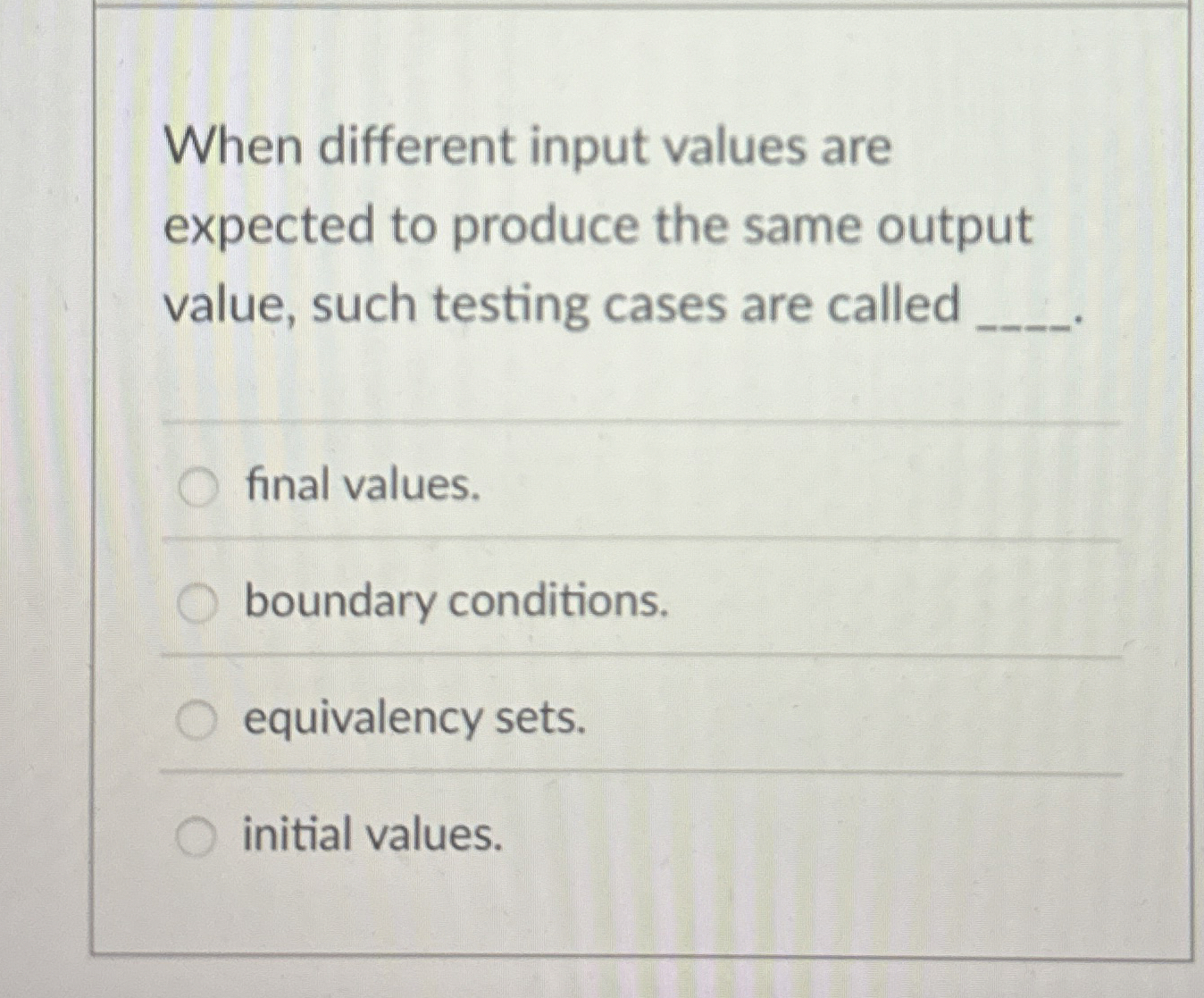Select the 'final values.' radio button
This screenshot has width=1204, height=998.
(198, 484)
